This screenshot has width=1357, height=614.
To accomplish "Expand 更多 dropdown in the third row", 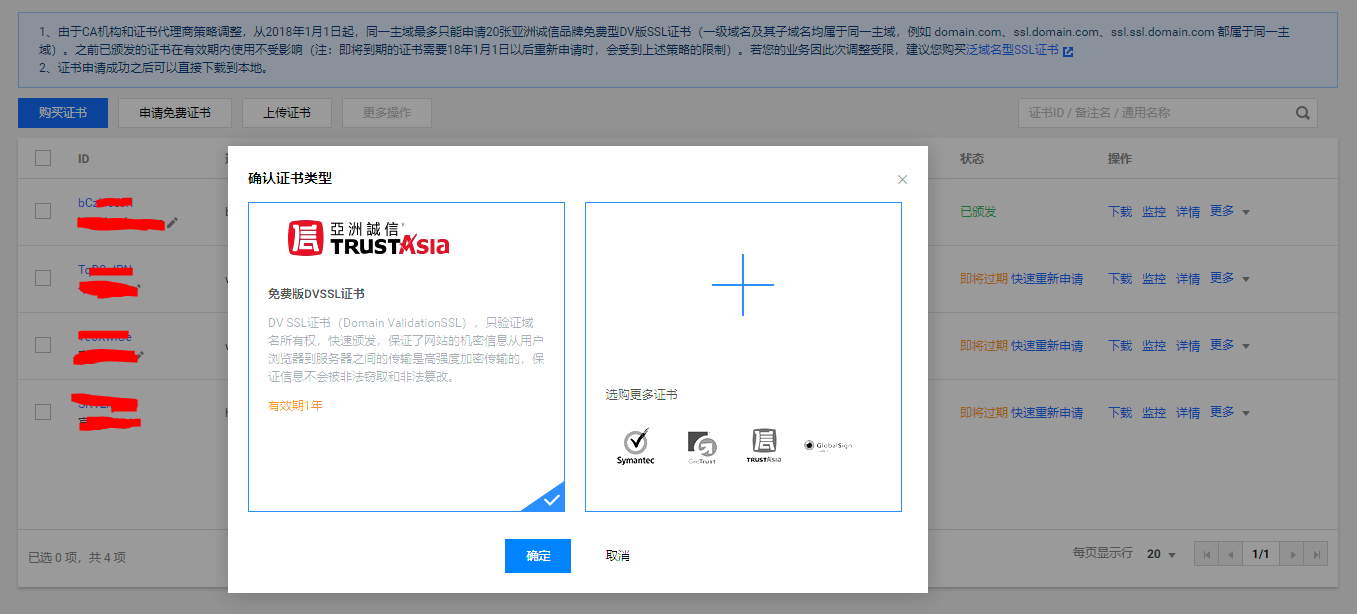I will click(1230, 346).
